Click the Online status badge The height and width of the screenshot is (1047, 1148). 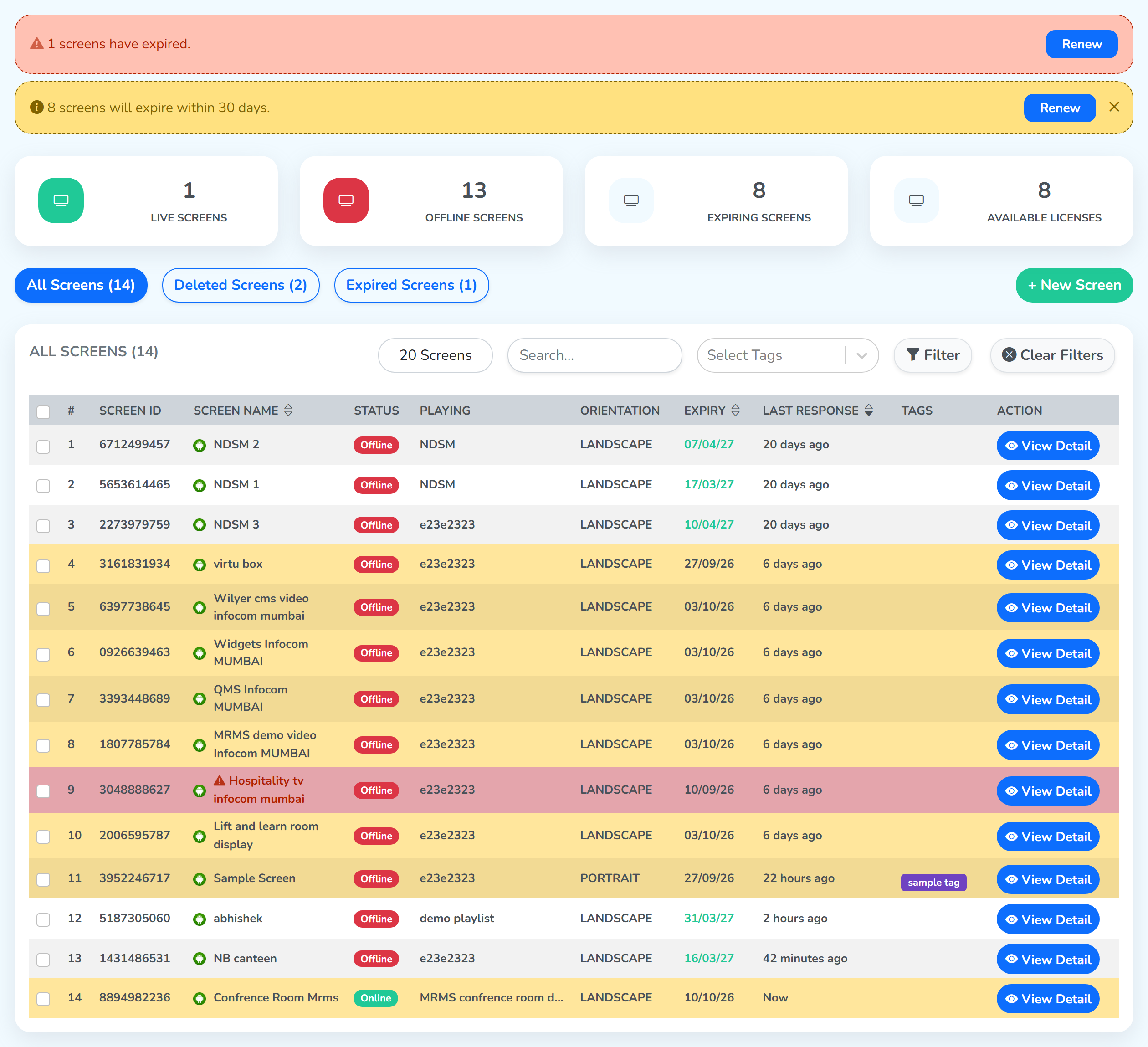pyautogui.click(x=376, y=998)
